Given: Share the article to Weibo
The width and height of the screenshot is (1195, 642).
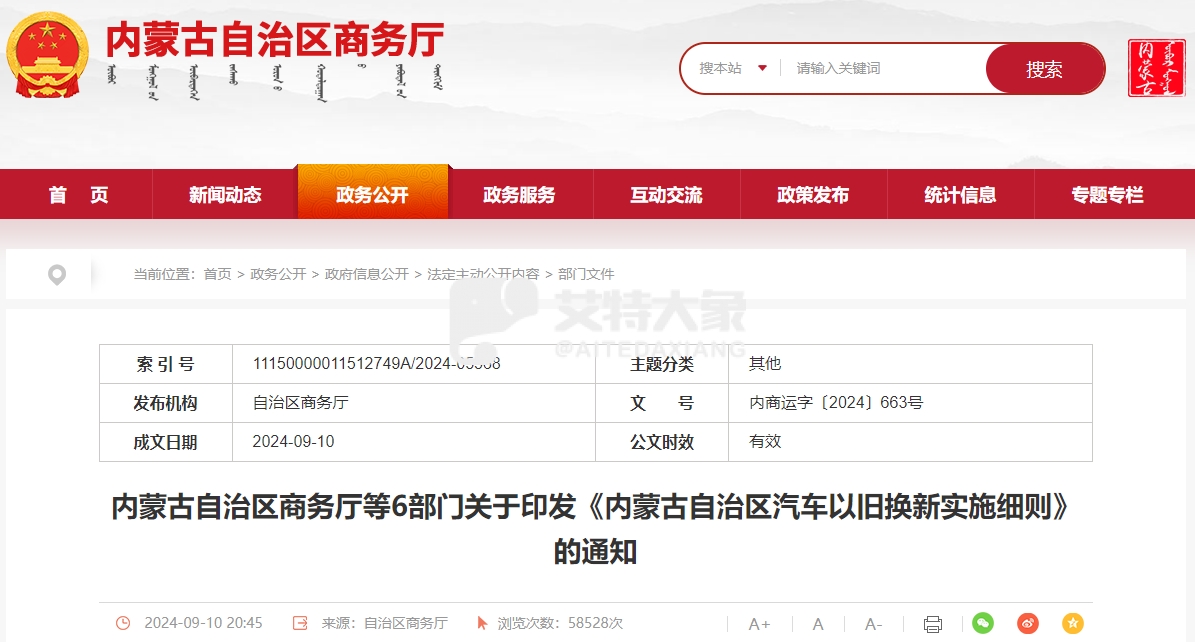Looking at the screenshot, I should [x=1028, y=623].
